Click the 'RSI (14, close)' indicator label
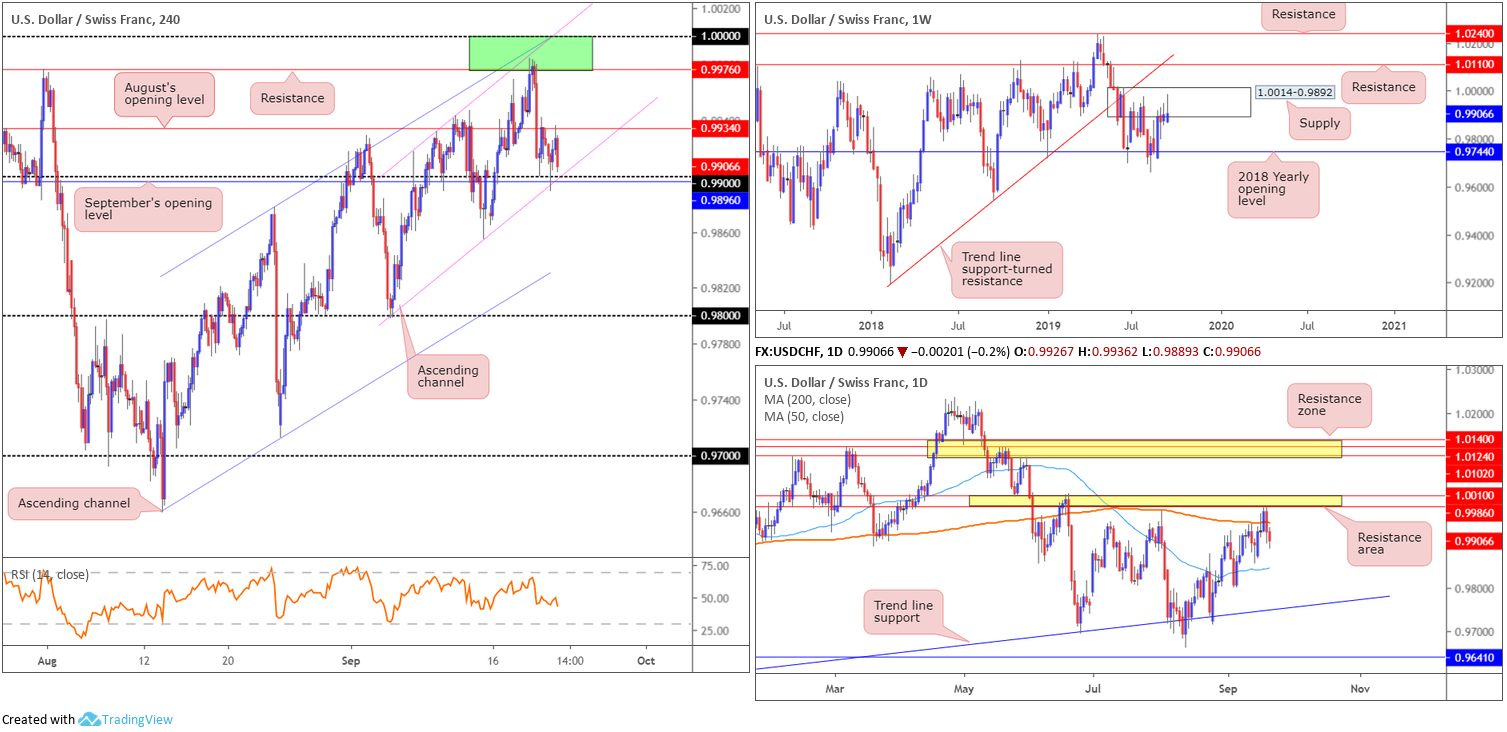1507x732 pixels. pyautogui.click(x=50, y=574)
